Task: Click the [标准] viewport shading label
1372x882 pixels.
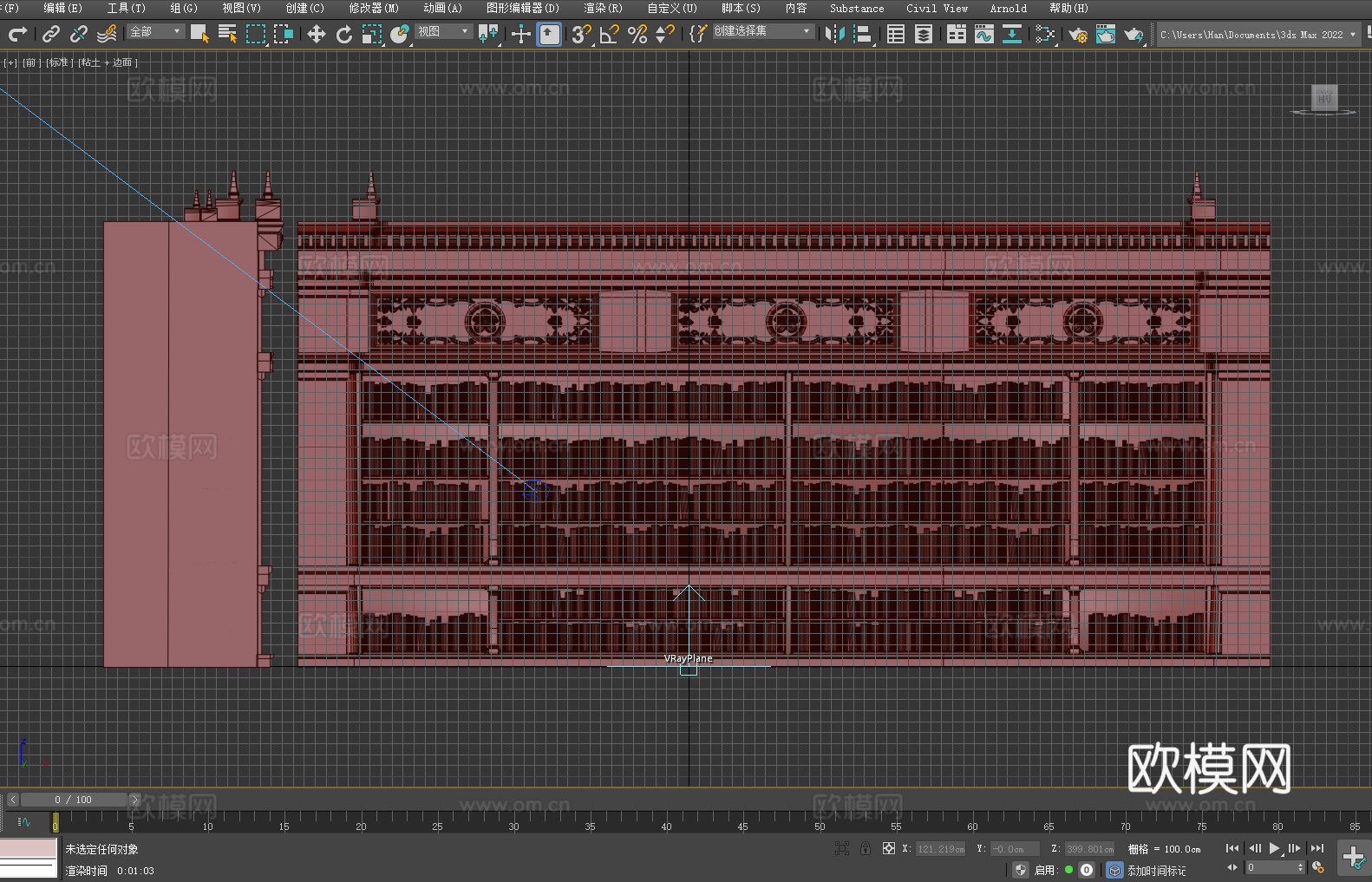Action: coord(58,62)
